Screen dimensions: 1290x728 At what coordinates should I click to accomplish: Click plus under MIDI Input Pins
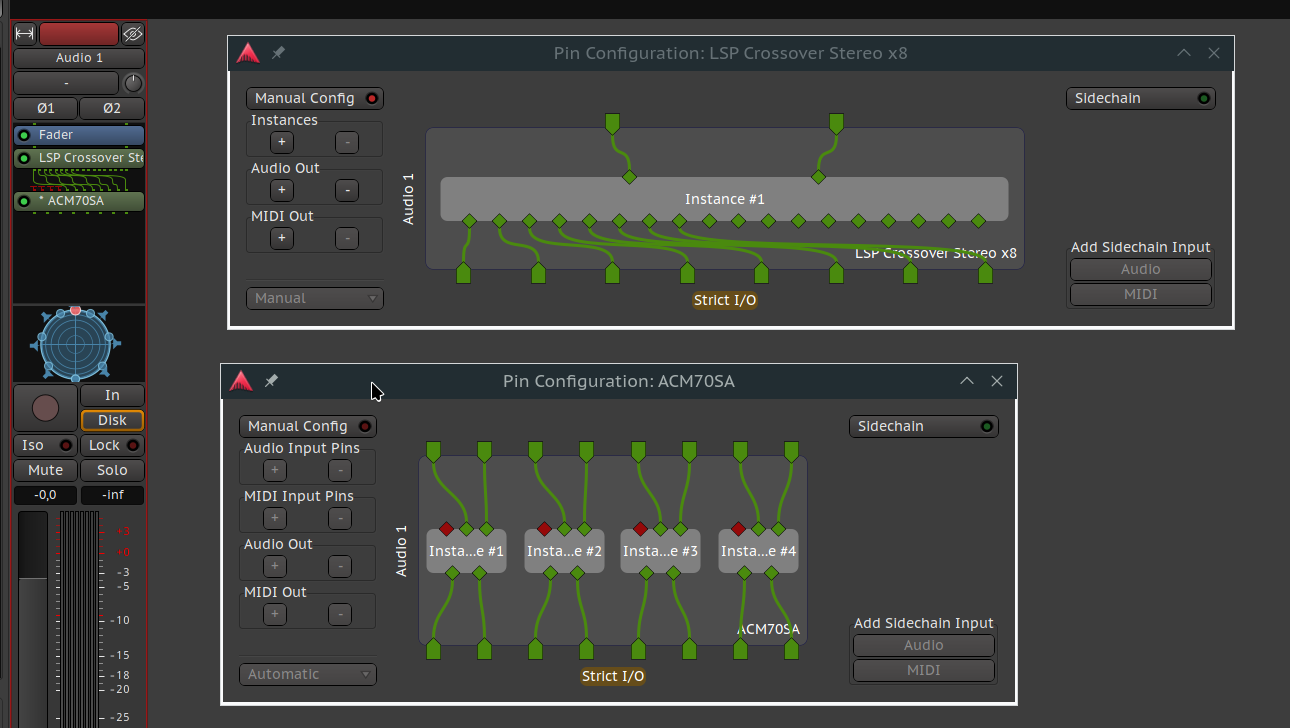click(275, 518)
